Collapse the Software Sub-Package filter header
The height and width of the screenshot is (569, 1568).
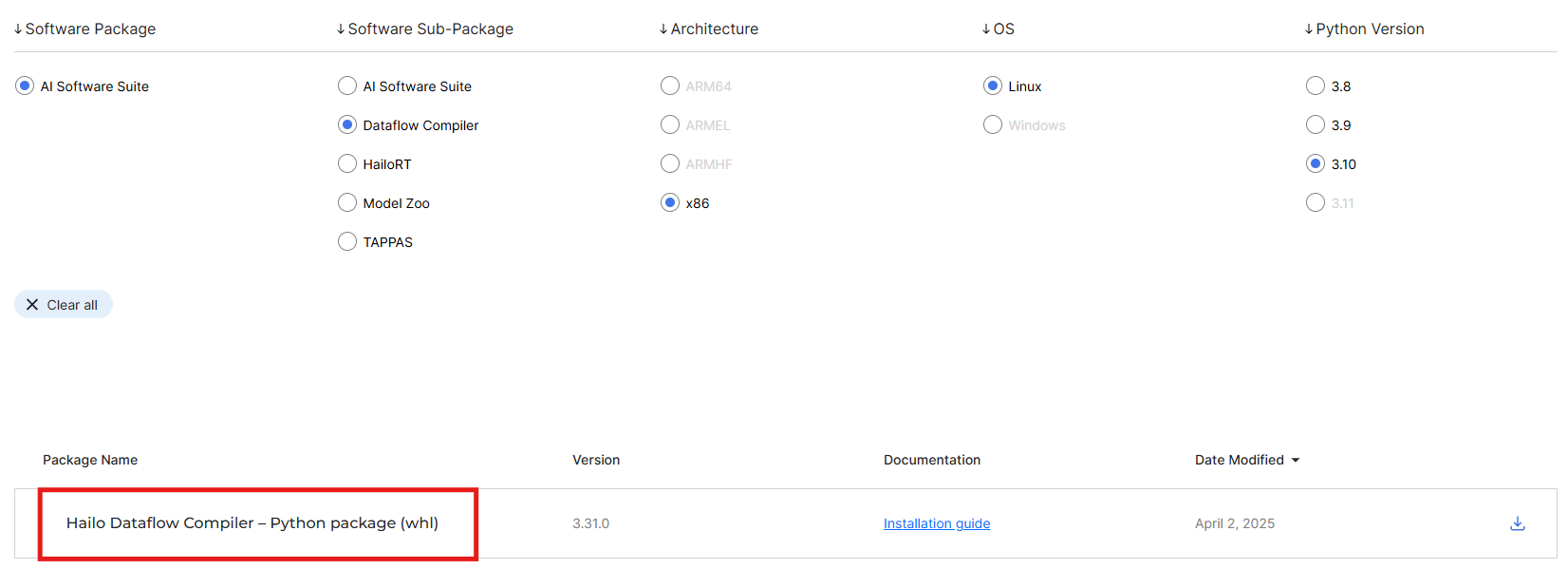tap(425, 29)
